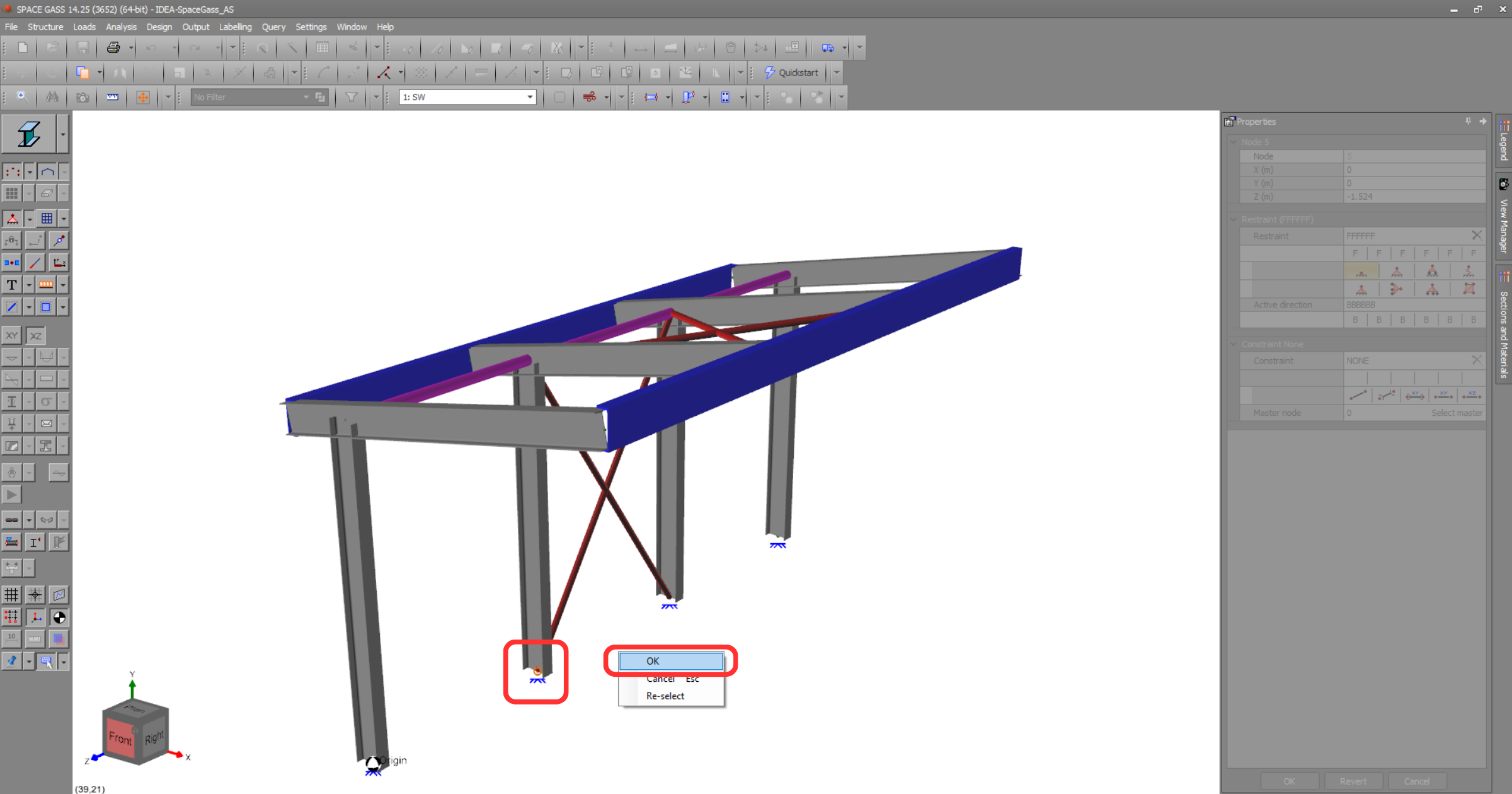Select the text annotation T tool

(x=11, y=284)
